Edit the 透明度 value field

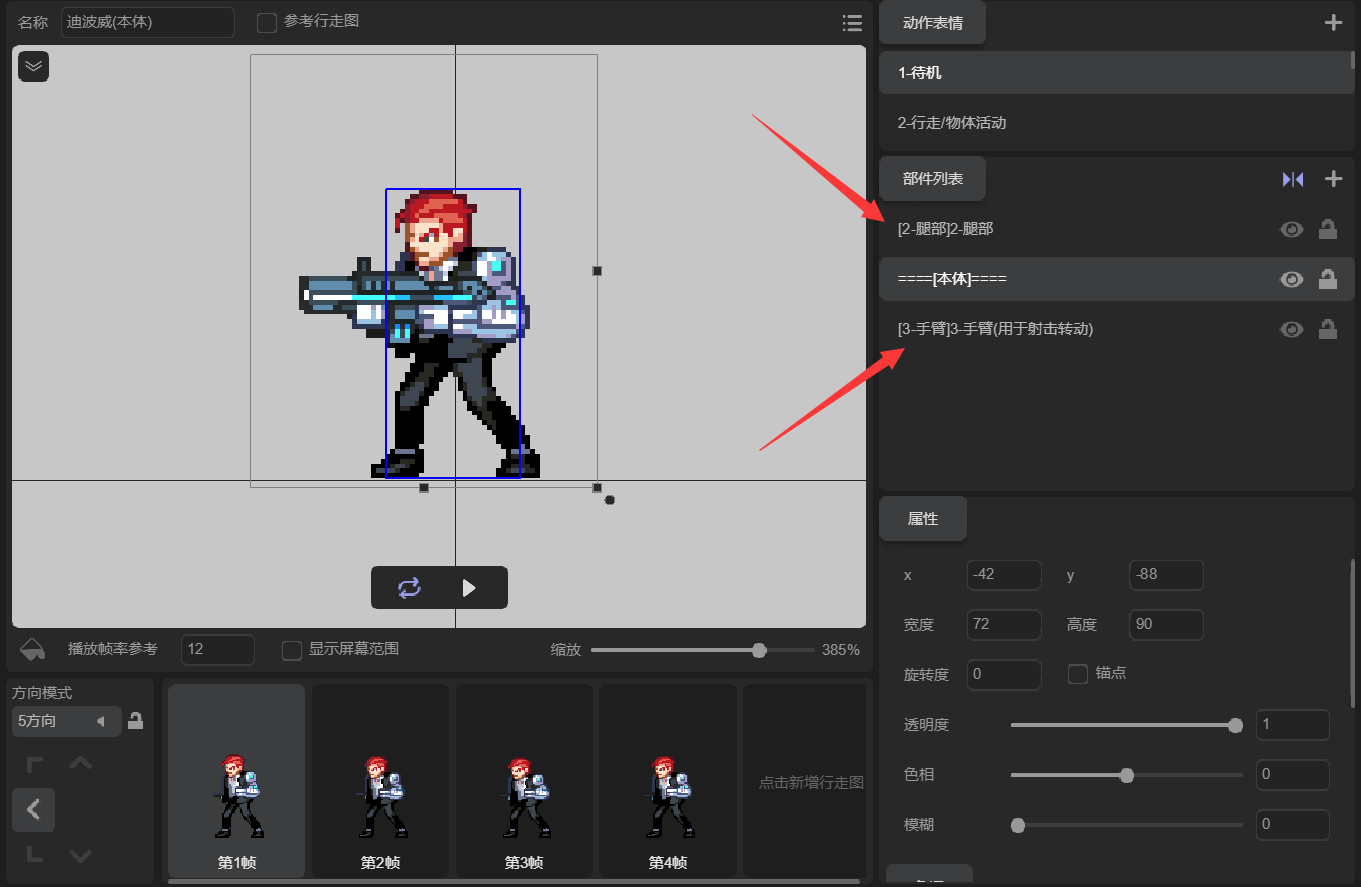(1293, 725)
